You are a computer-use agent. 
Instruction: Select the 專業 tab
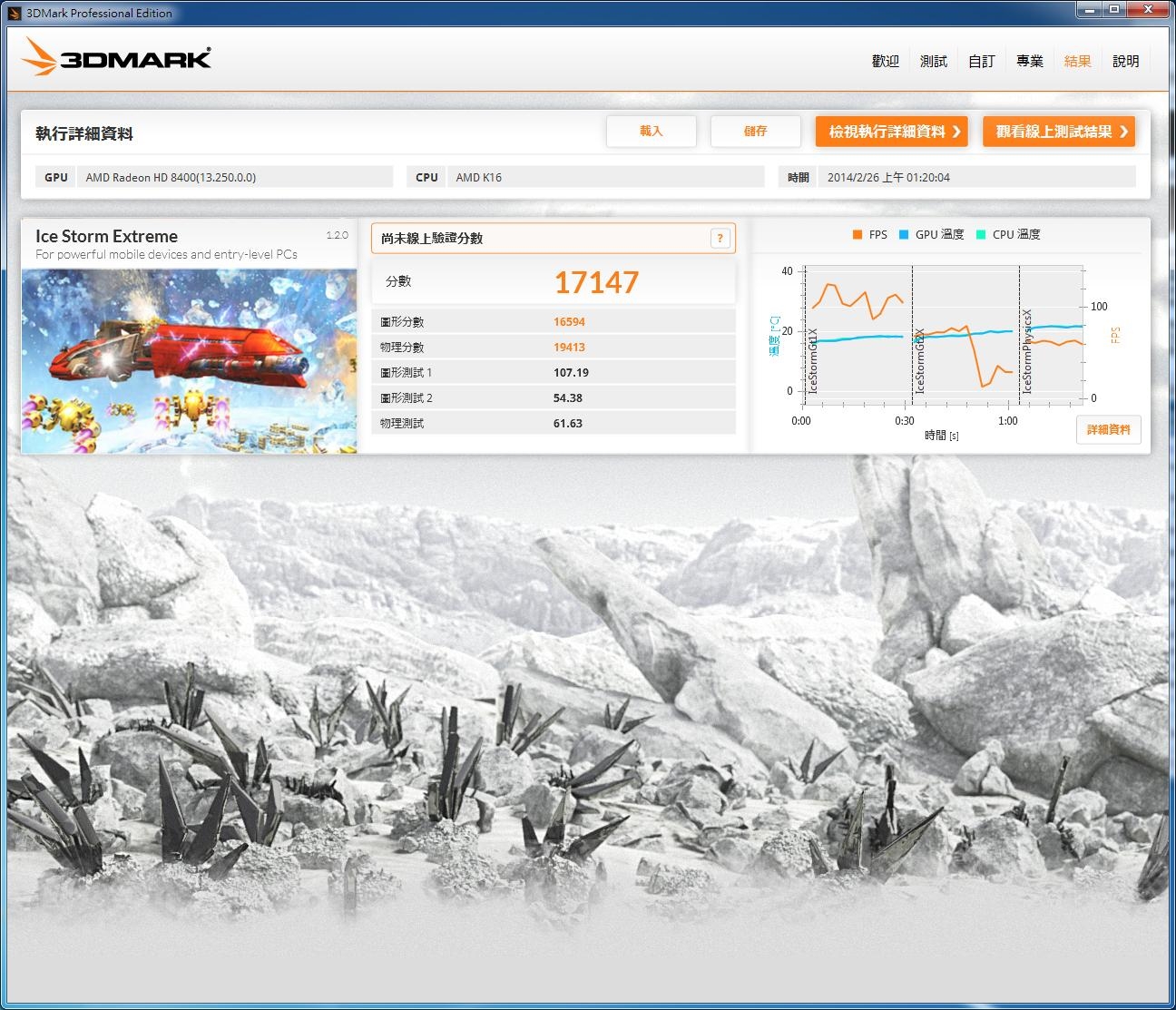(1029, 61)
